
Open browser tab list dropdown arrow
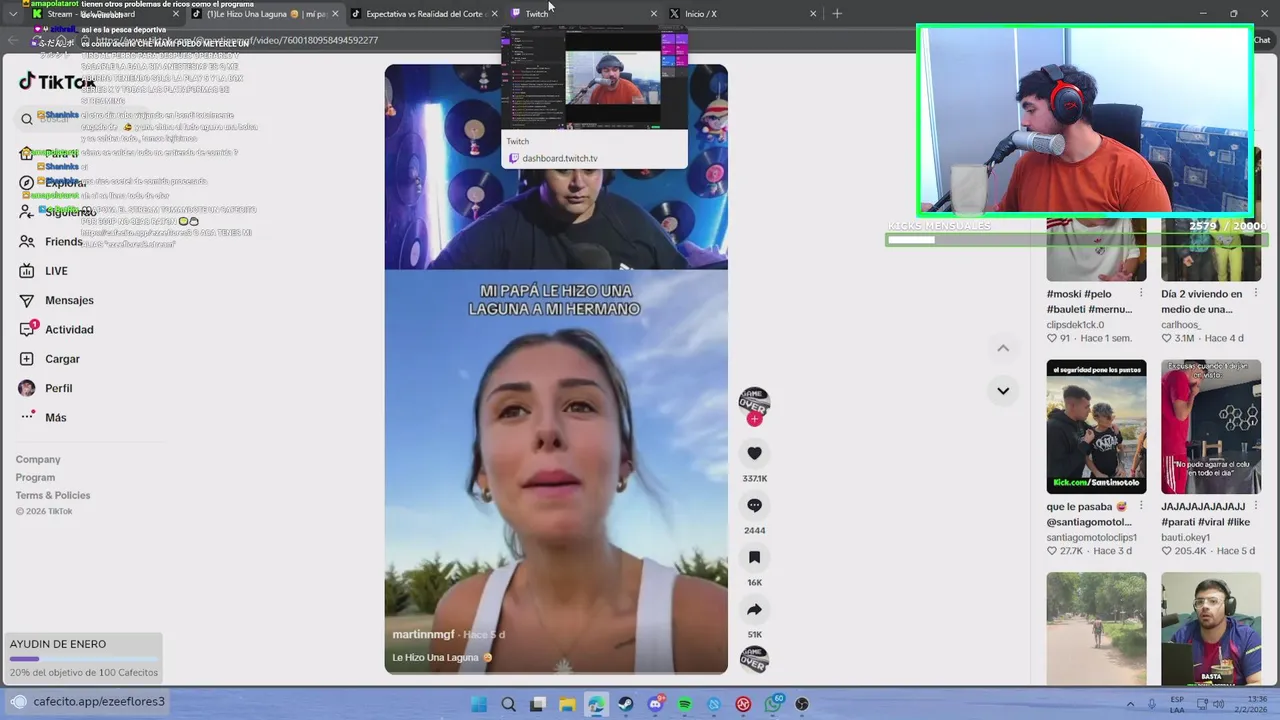click(x=13, y=14)
